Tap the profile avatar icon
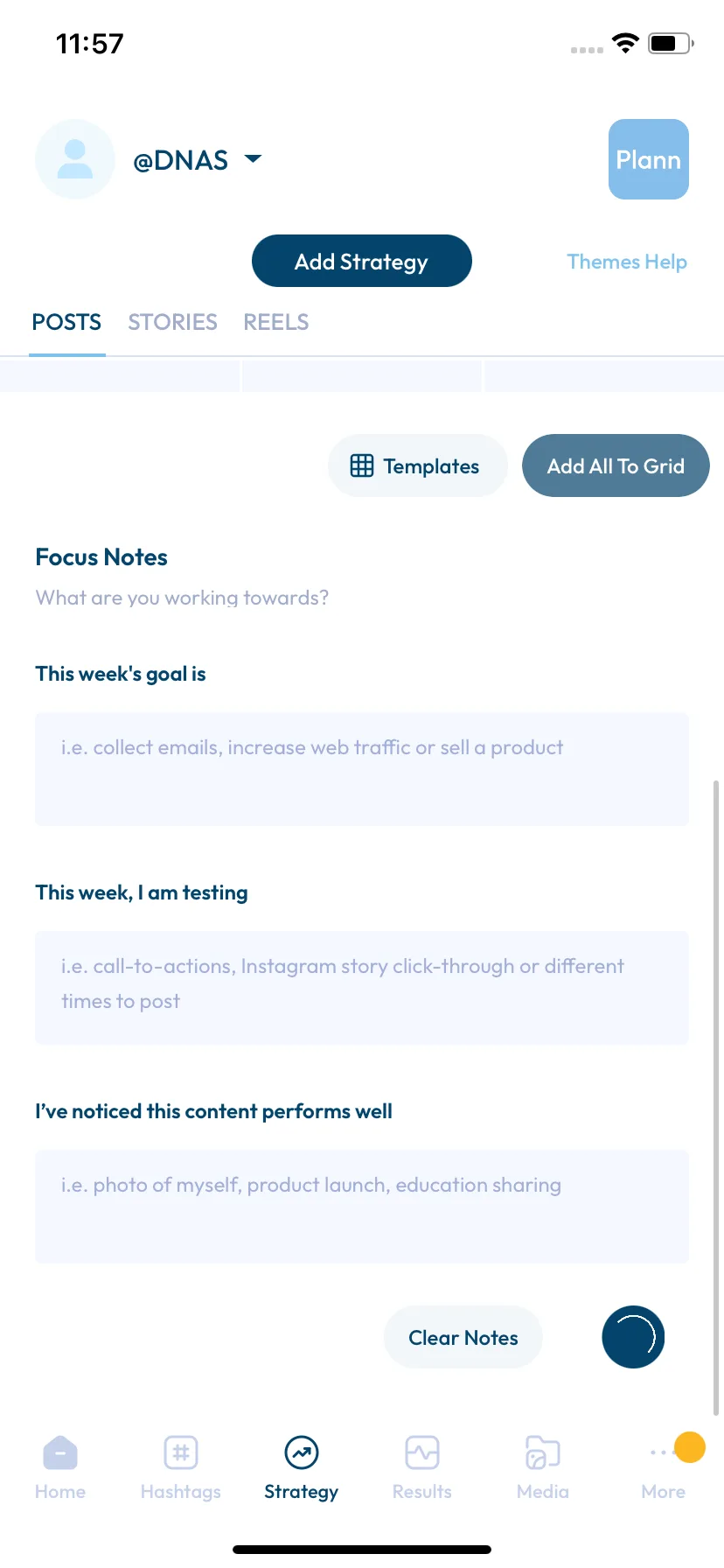Viewport: 724px width, 1568px height. (75, 159)
